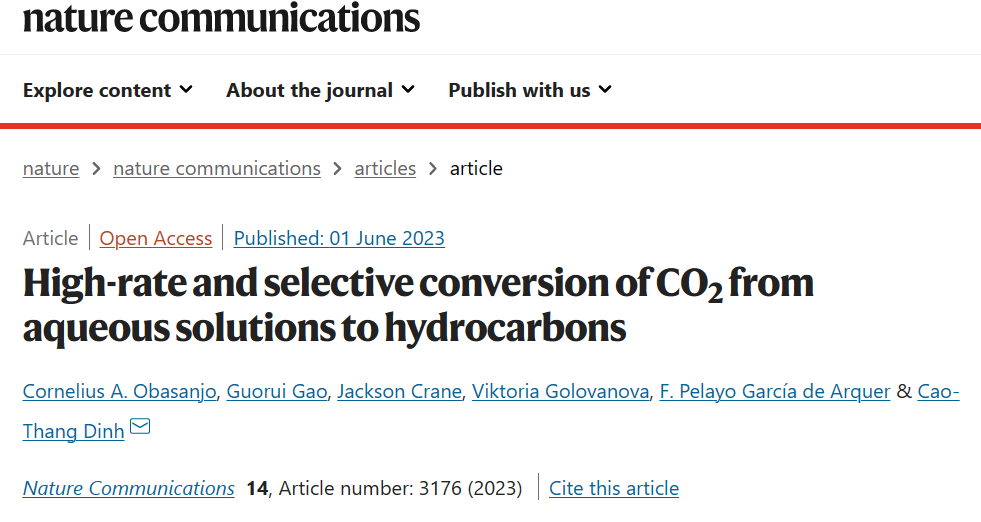Viewport: 981px width, 522px height.
Task: Click the Cite this article link
Action: pyautogui.click(x=614, y=488)
